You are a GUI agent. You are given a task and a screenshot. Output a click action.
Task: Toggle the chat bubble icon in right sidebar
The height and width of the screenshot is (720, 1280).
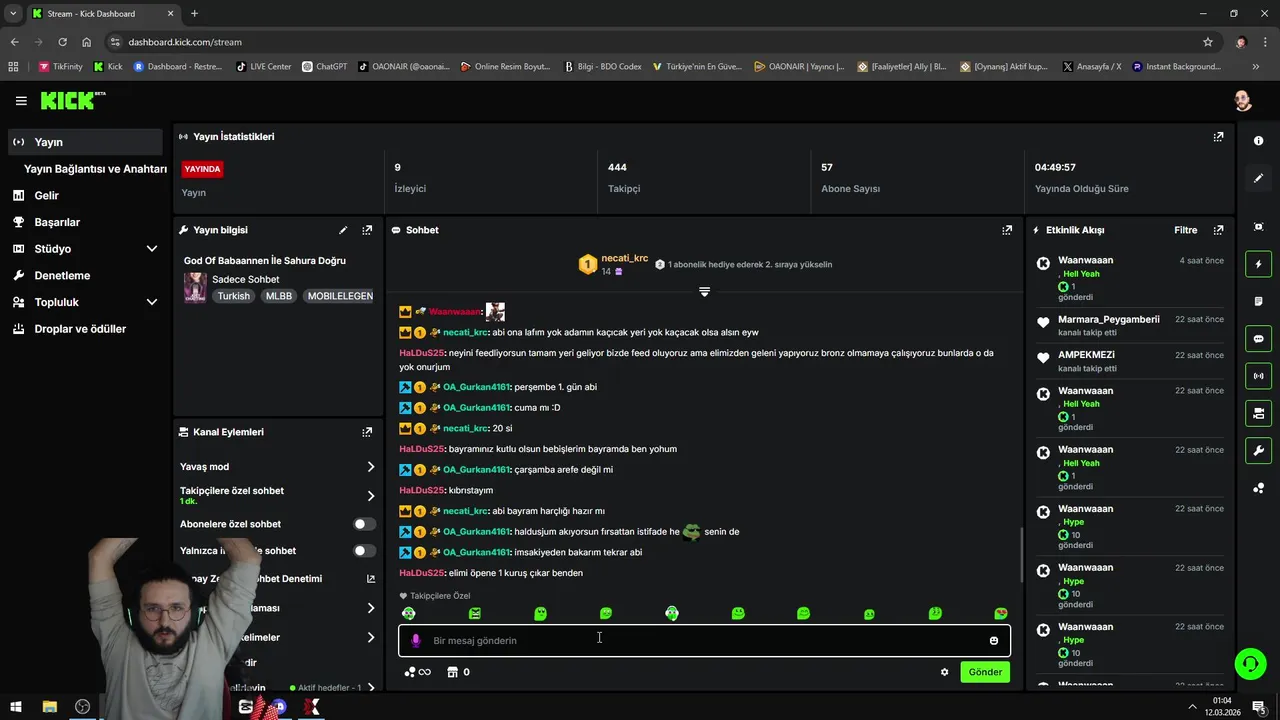click(x=1258, y=339)
